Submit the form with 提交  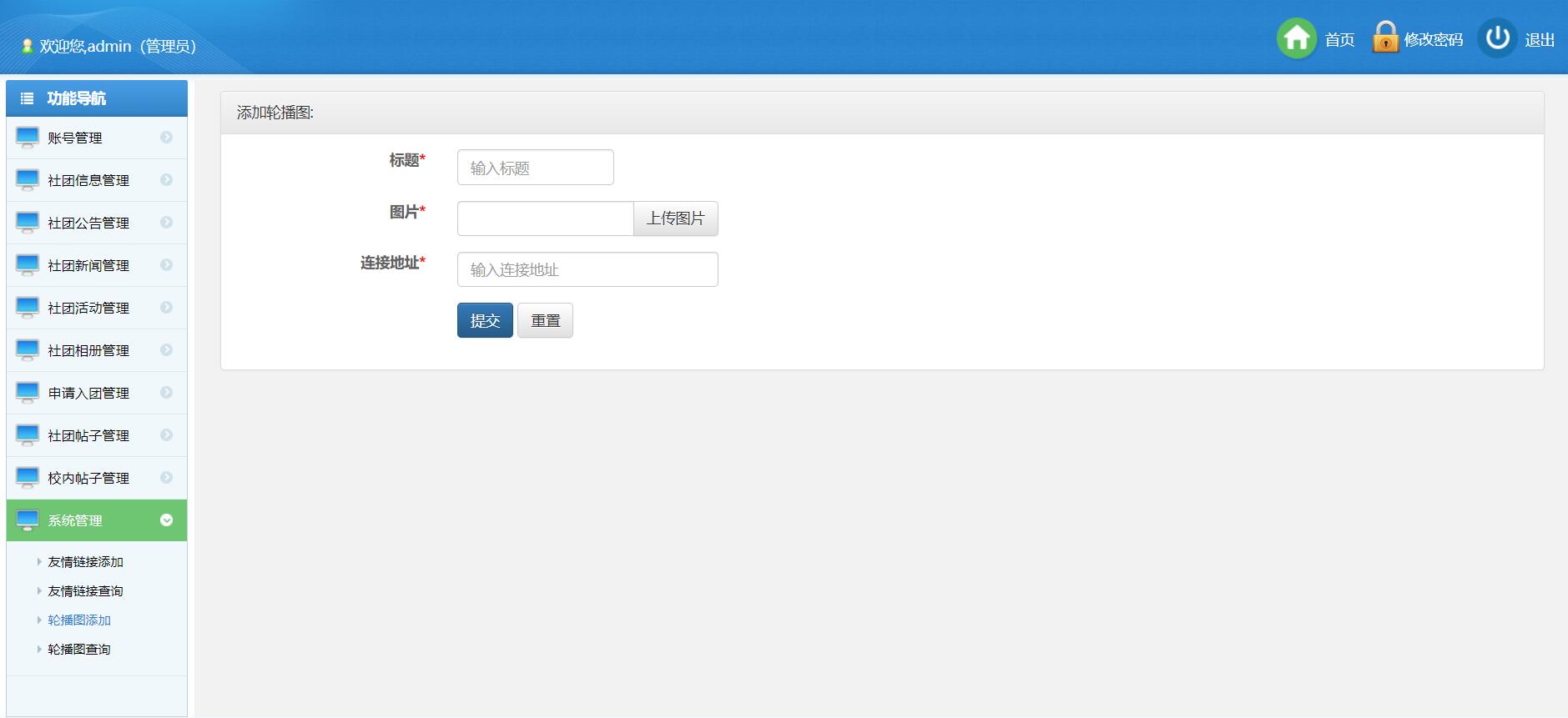pos(485,320)
